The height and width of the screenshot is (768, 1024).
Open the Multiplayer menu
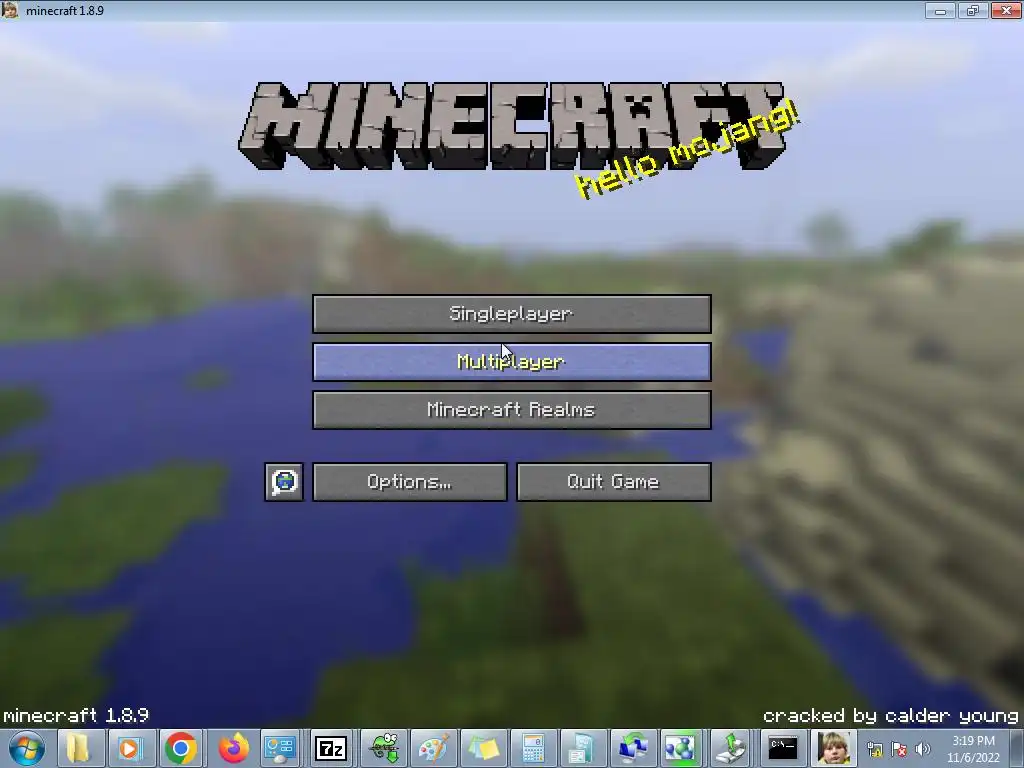click(511, 362)
